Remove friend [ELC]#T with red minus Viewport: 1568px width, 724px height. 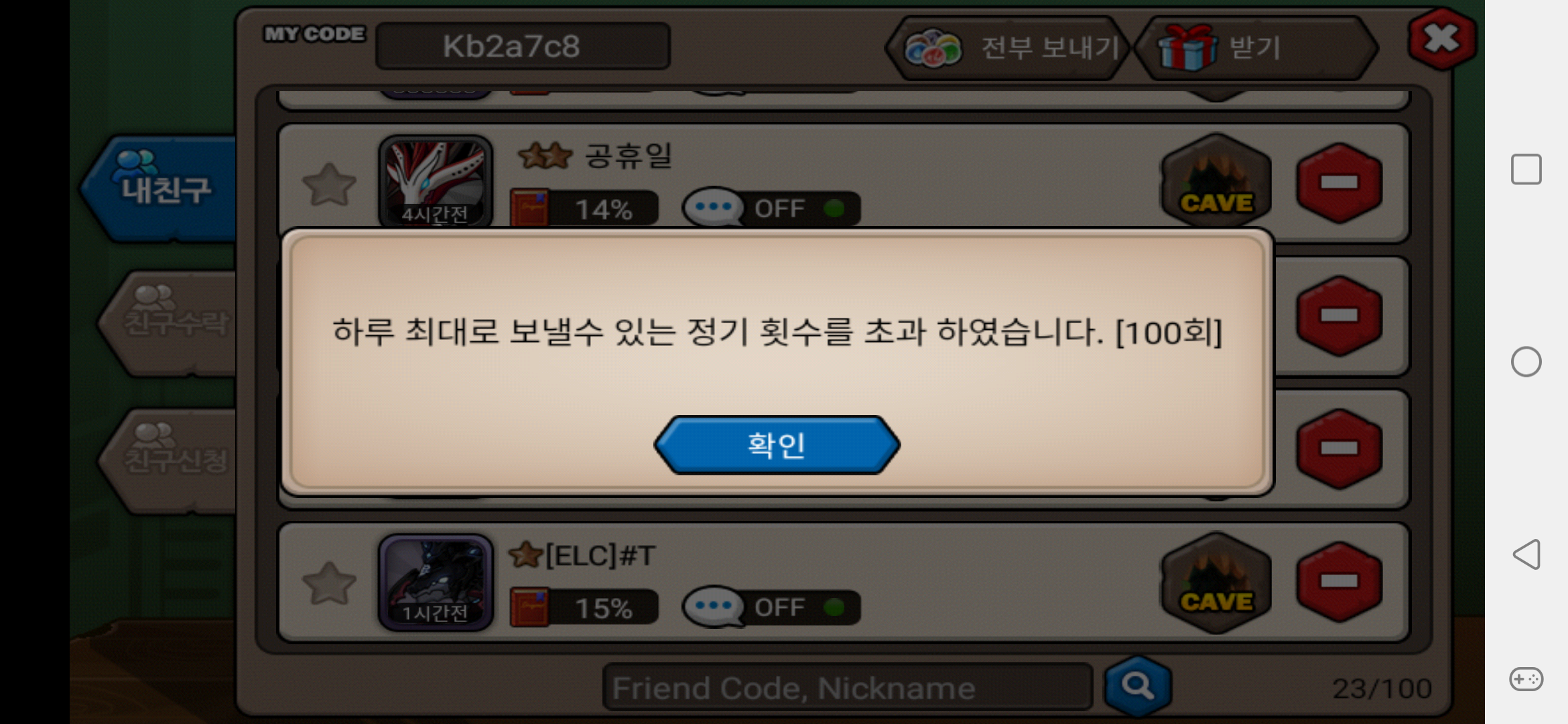pos(1339,582)
